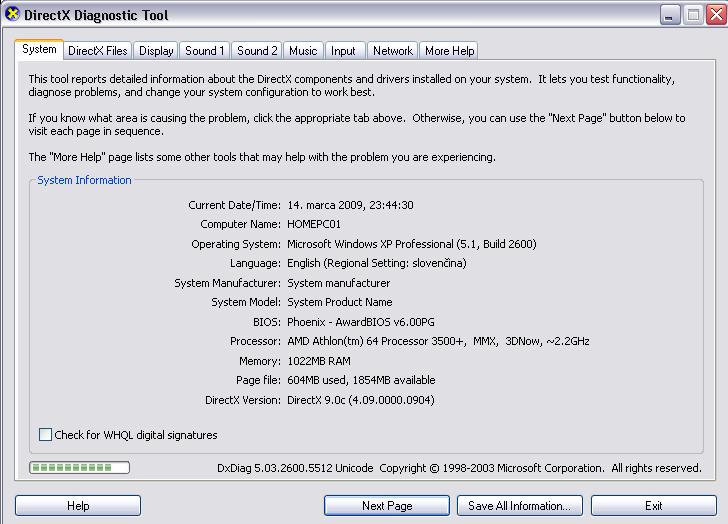Screen dimensions: 728x524
Task: Open the More Help tab
Action: 449,51
